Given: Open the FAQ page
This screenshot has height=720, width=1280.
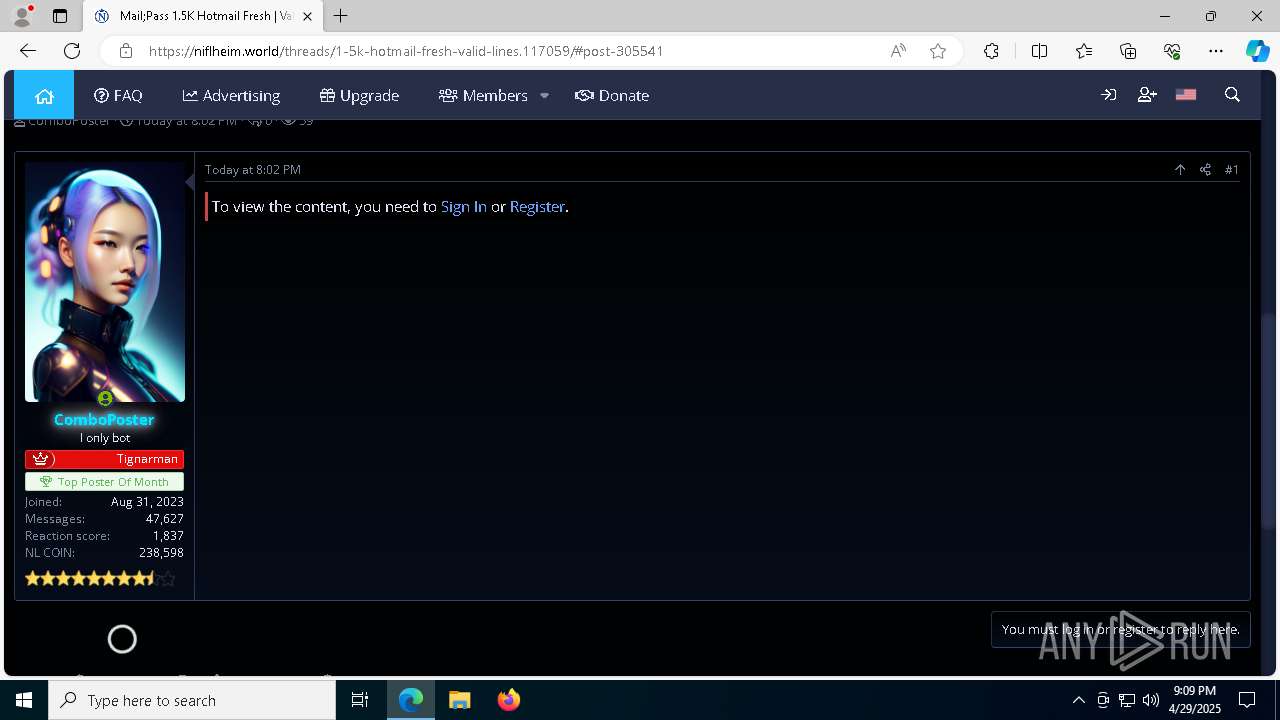Looking at the screenshot, I should click(118, 95).
